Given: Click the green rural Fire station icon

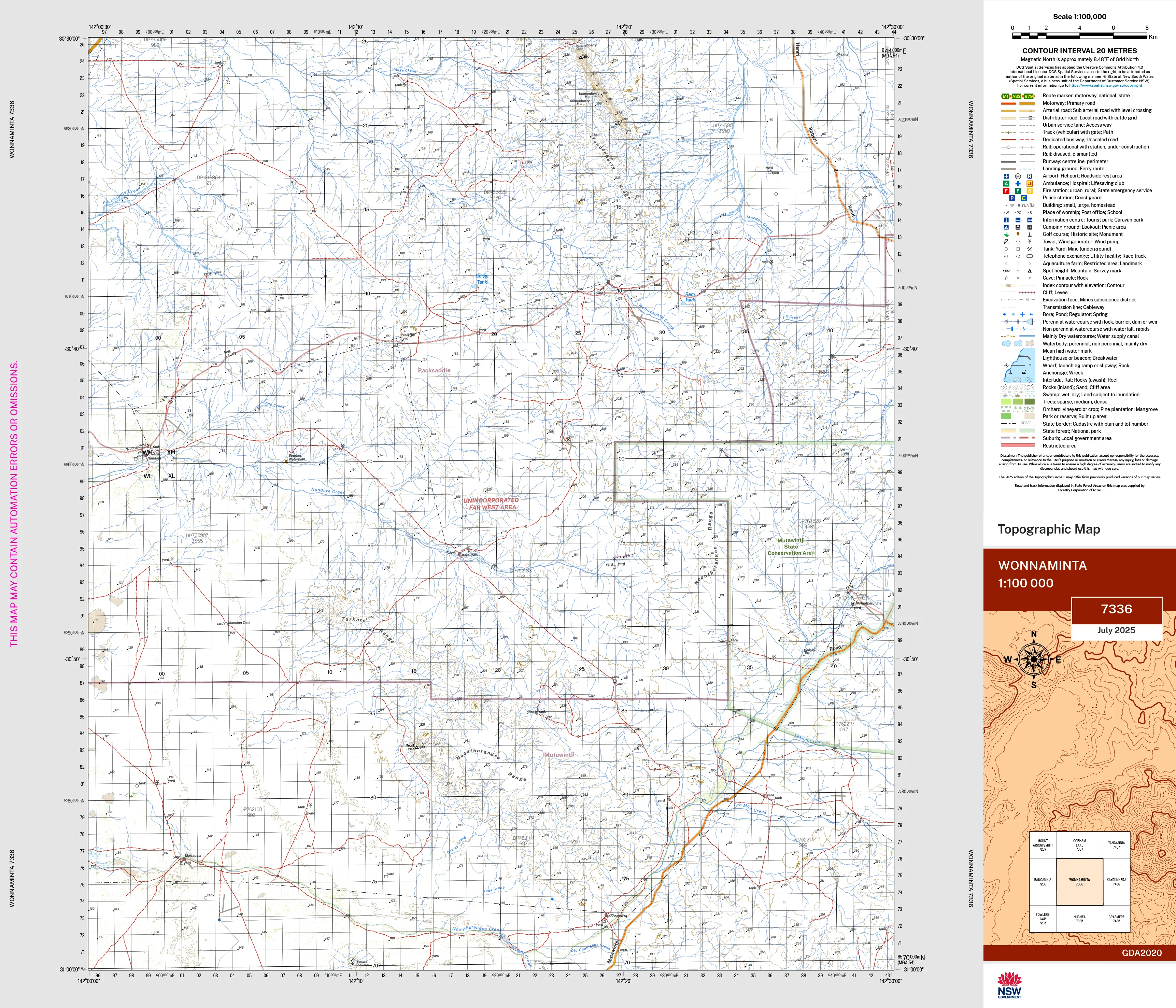Looking at the screenshot, I should point(1018,191).
